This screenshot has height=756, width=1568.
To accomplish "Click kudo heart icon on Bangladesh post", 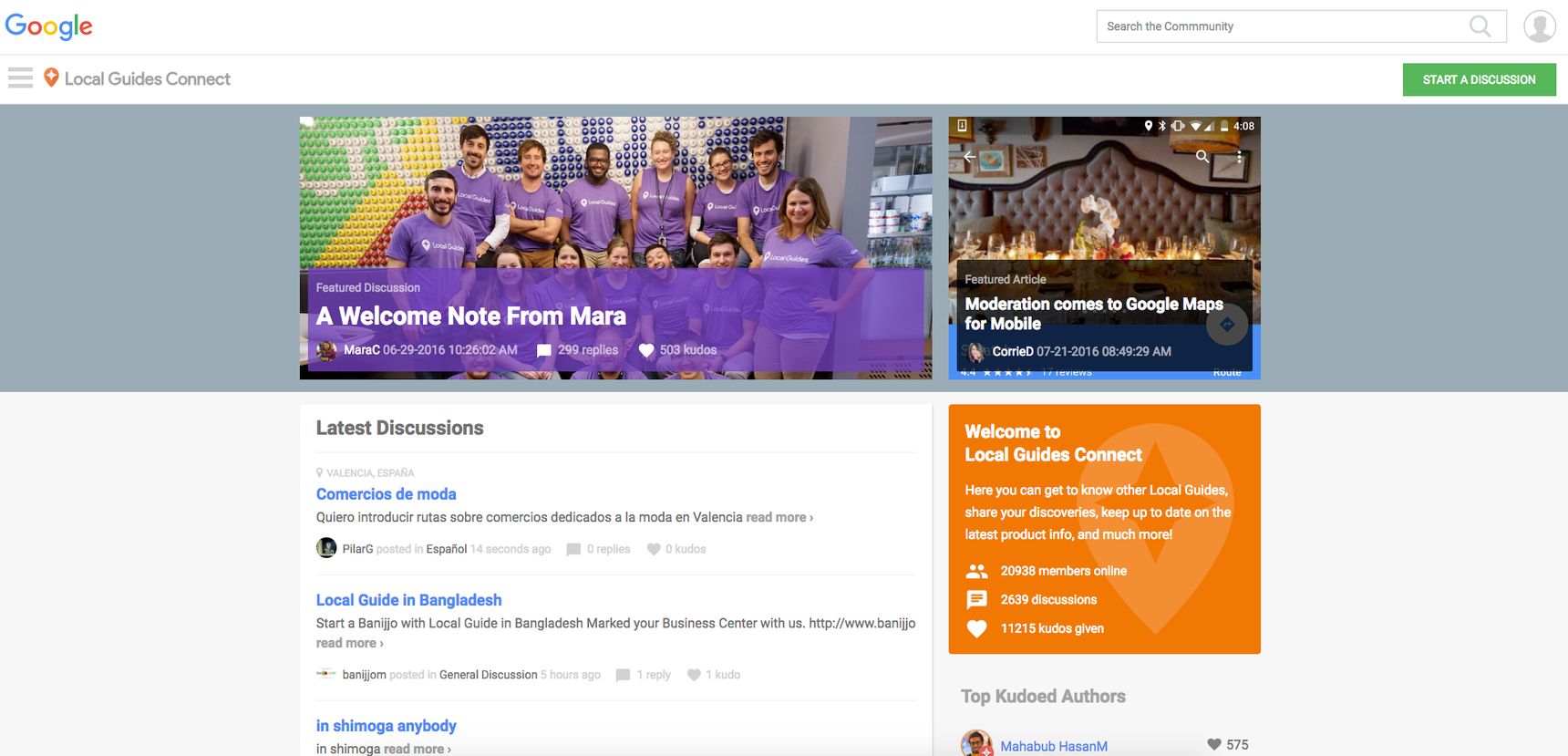I will [x=694, y=675].
